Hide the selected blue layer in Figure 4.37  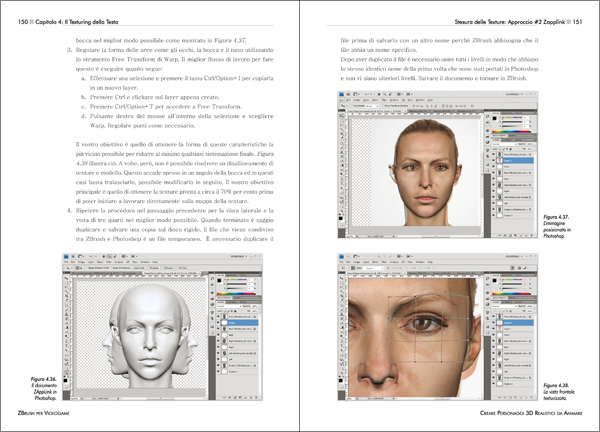[494, 160]
